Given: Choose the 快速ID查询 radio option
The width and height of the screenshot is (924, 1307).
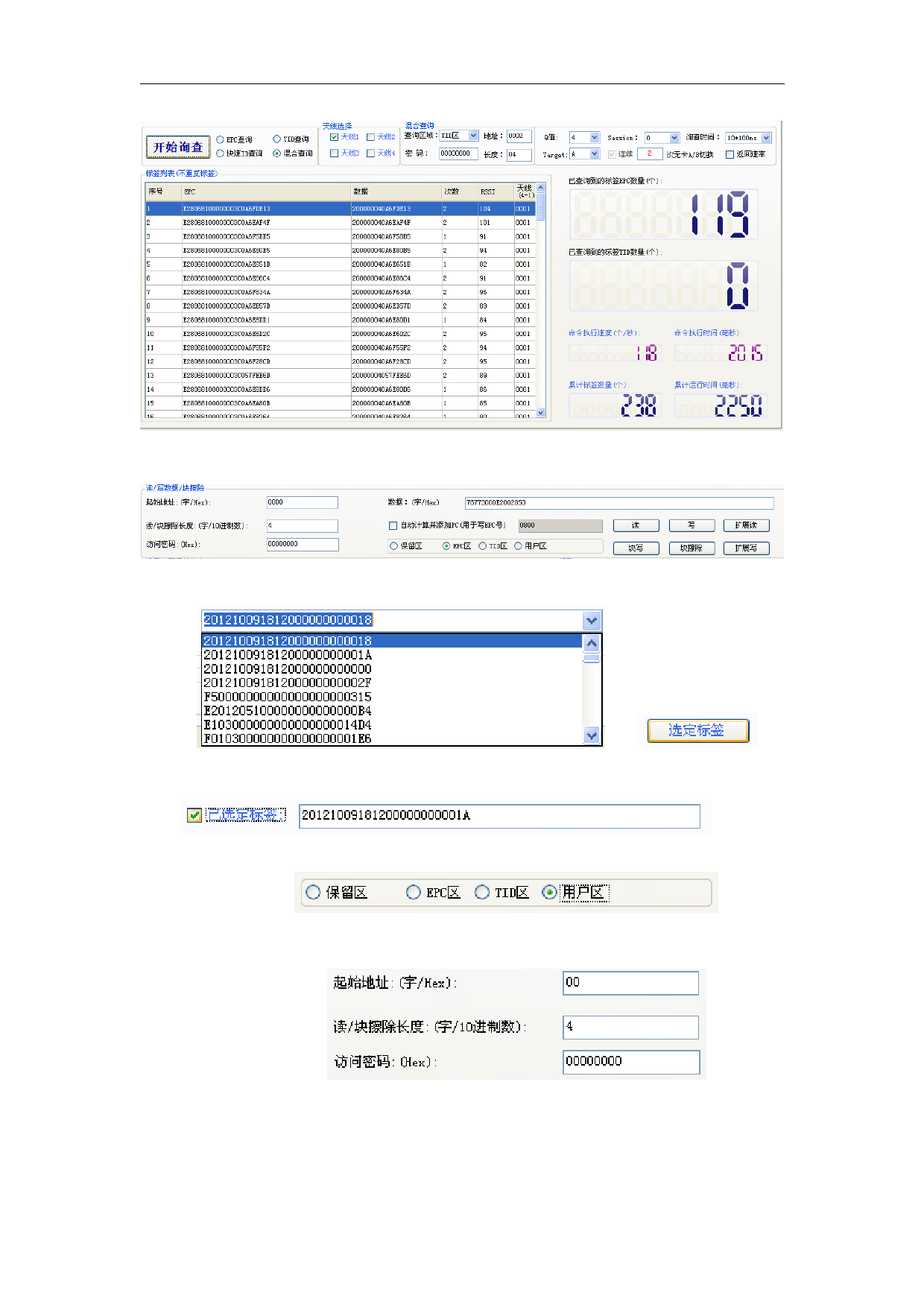Looking at the screenshot, I should [x=221, y=154].
